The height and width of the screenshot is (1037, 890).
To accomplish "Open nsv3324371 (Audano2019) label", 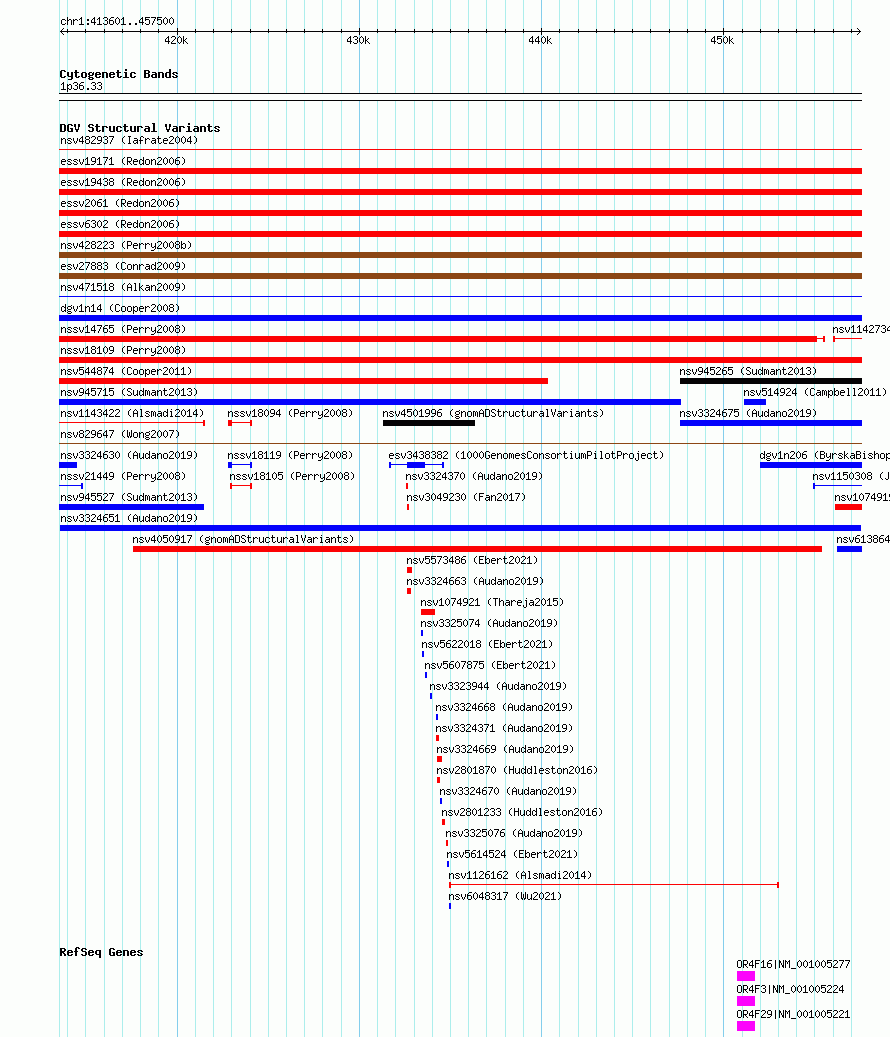I will pyautogui.click(x=504, y=729).
